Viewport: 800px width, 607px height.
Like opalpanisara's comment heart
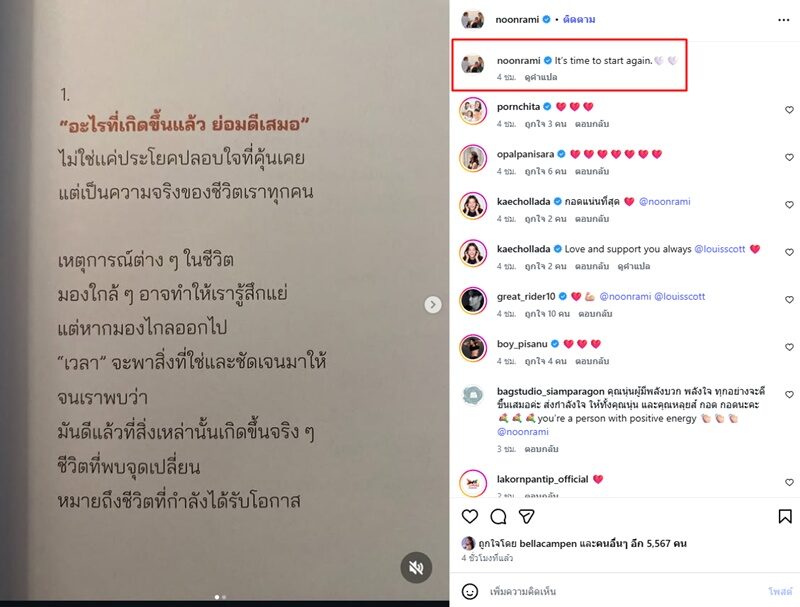789,157
